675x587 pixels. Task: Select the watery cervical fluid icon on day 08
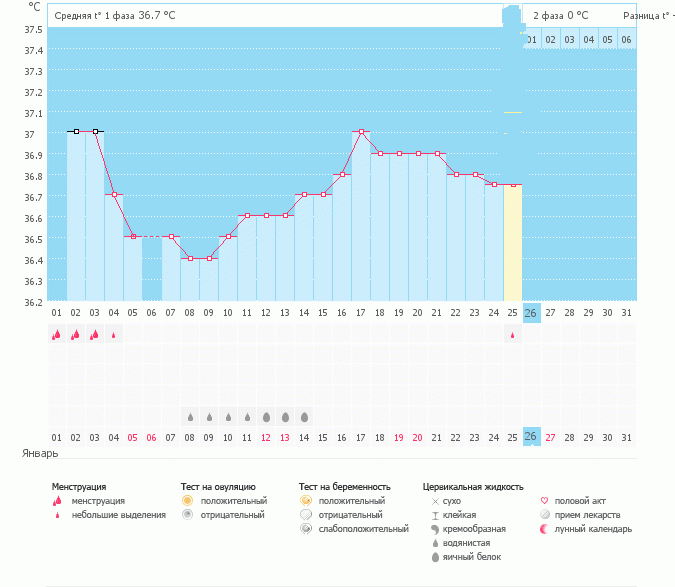point(190,416)
